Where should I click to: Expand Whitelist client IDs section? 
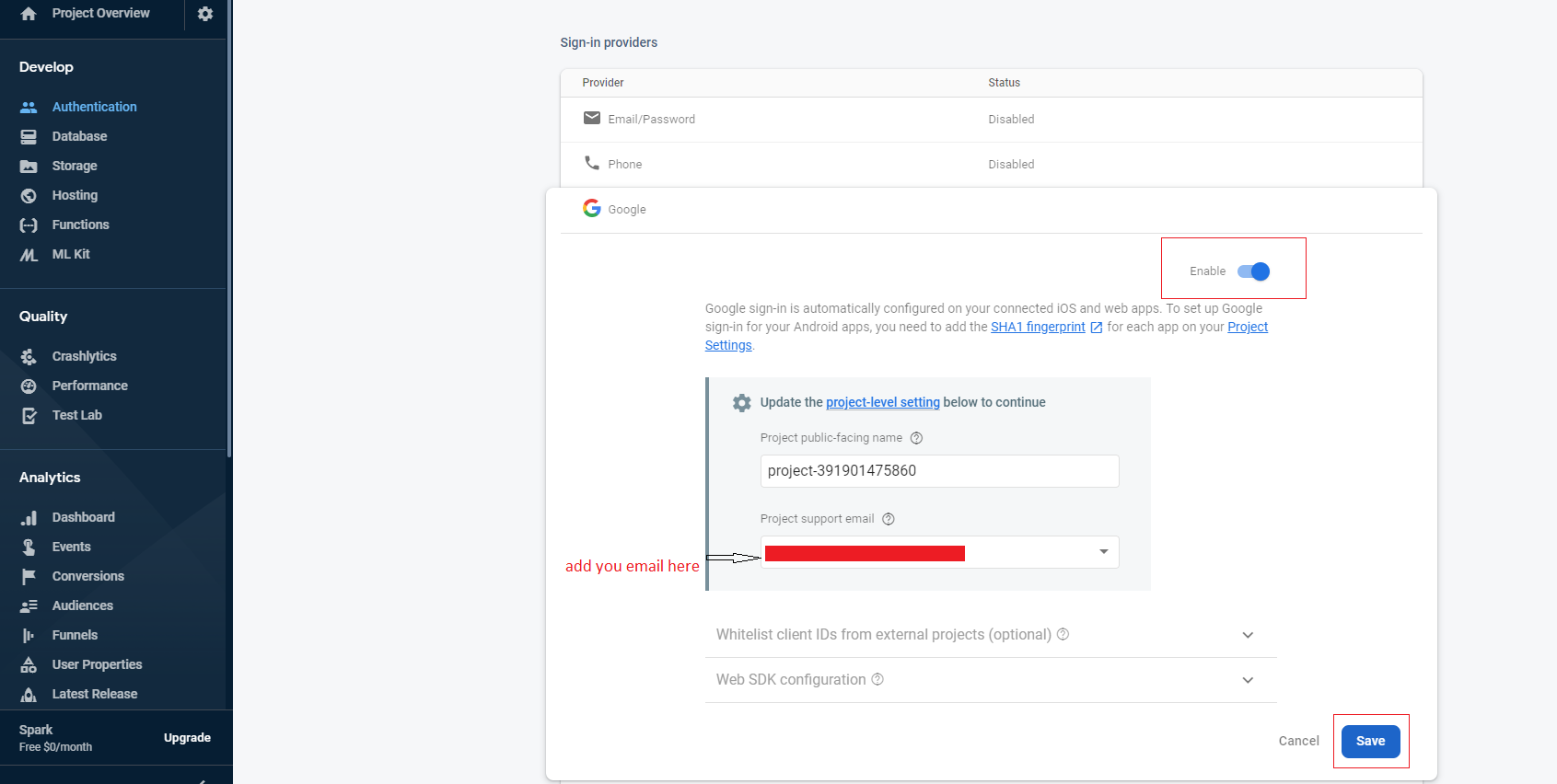(991, 635)
